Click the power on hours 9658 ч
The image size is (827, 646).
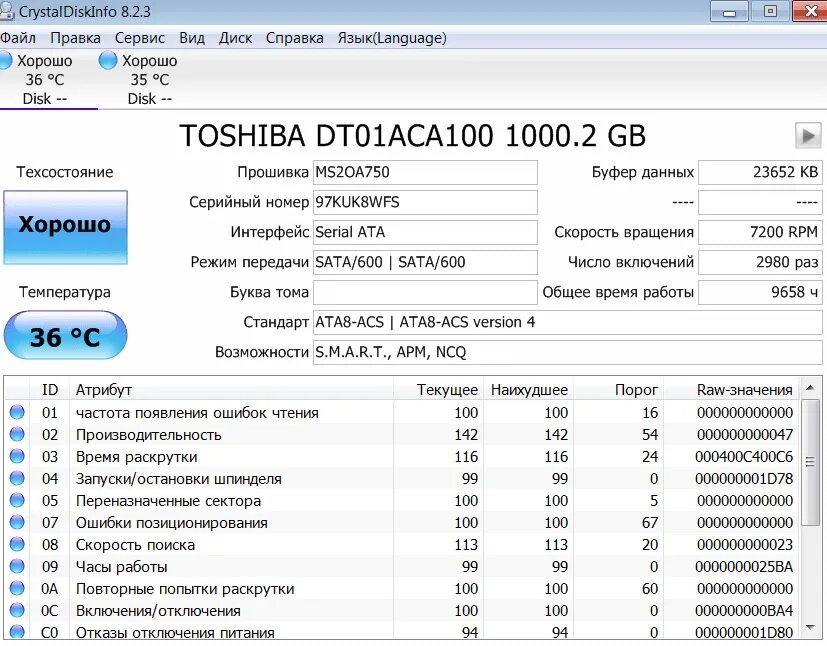point(760,293)
